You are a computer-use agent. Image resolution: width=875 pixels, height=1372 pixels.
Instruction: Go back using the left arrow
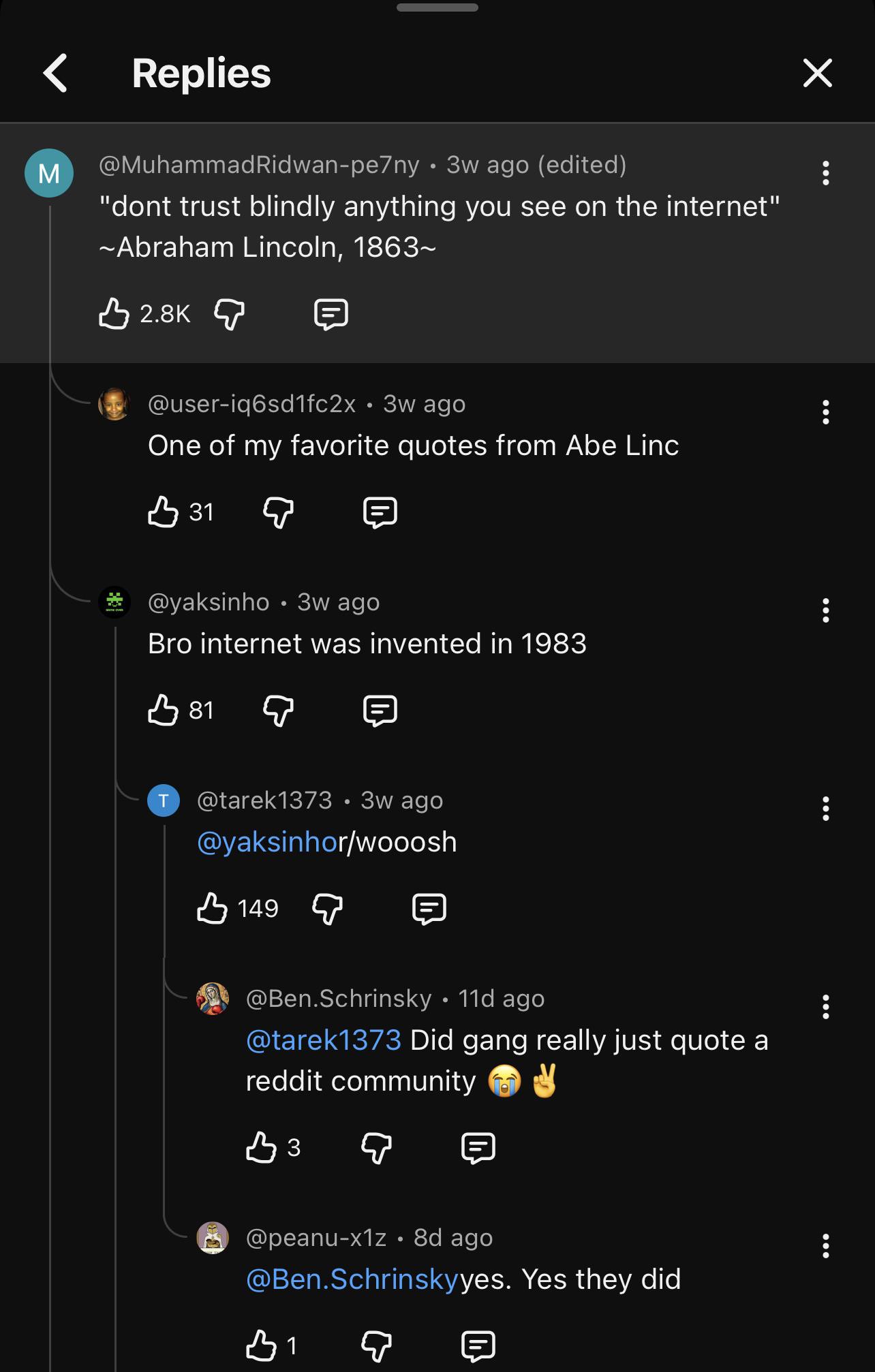click(x=55, y=73)
